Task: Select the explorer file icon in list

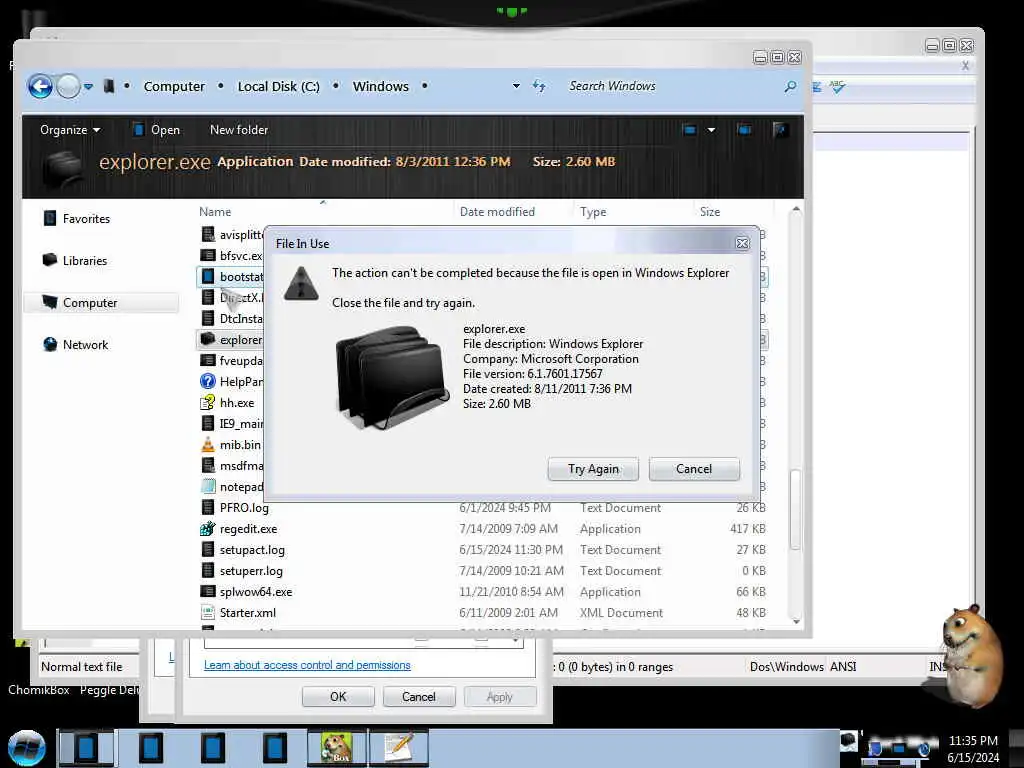Action: click(208, 340)
